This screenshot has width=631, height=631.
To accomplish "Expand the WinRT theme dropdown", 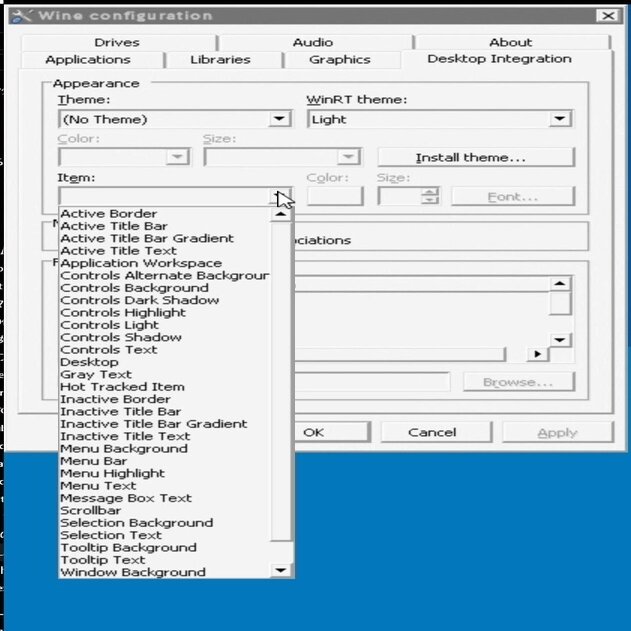I will pos(560,119).
